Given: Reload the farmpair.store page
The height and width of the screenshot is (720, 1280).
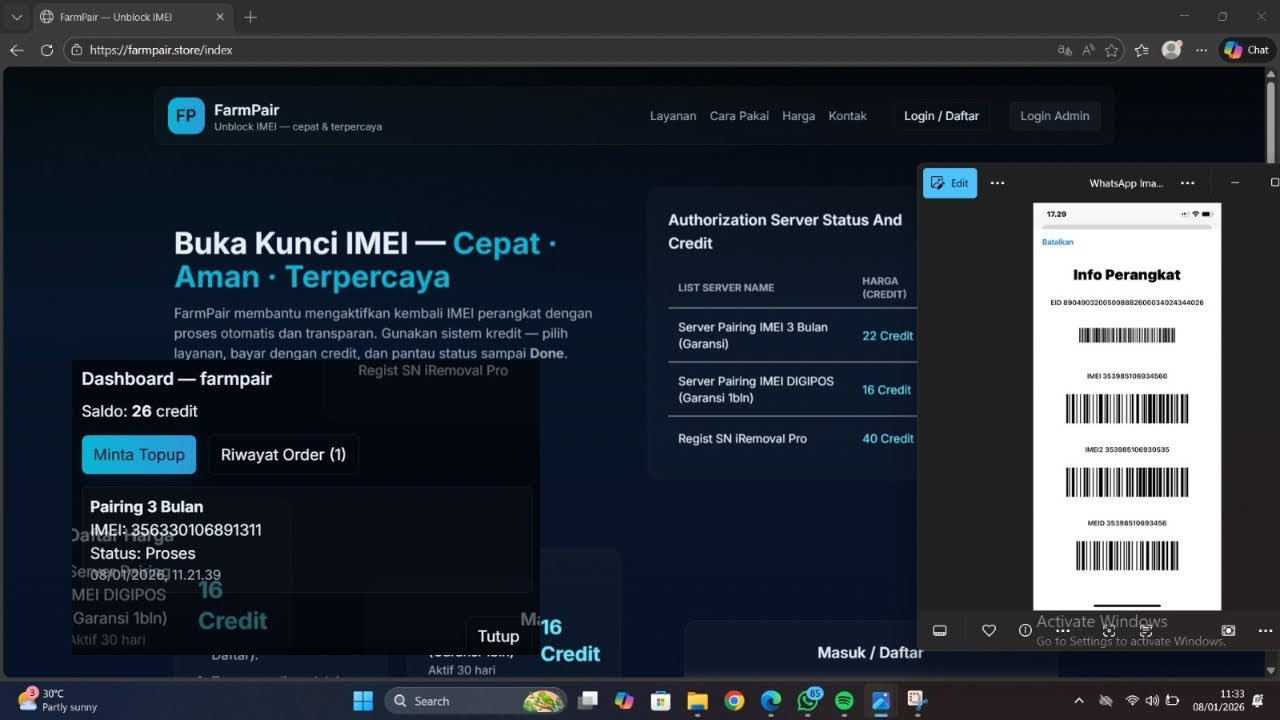Looking at the screenshot, I should pos(47,50).
